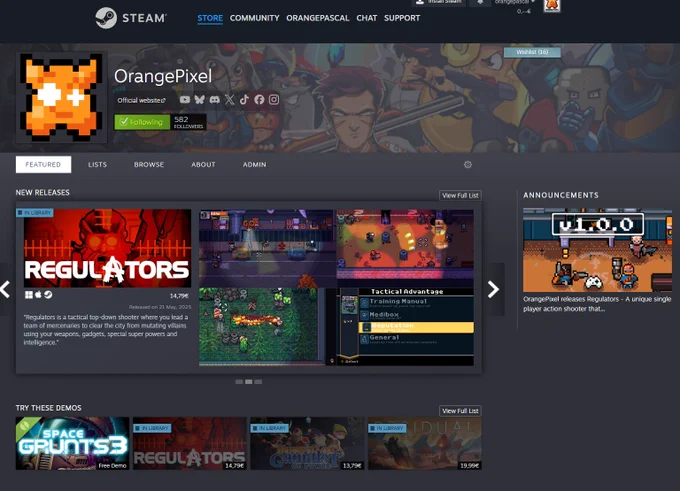Open the Regulators demo capsule
The image size is (680, 491).
click(190, 443)
